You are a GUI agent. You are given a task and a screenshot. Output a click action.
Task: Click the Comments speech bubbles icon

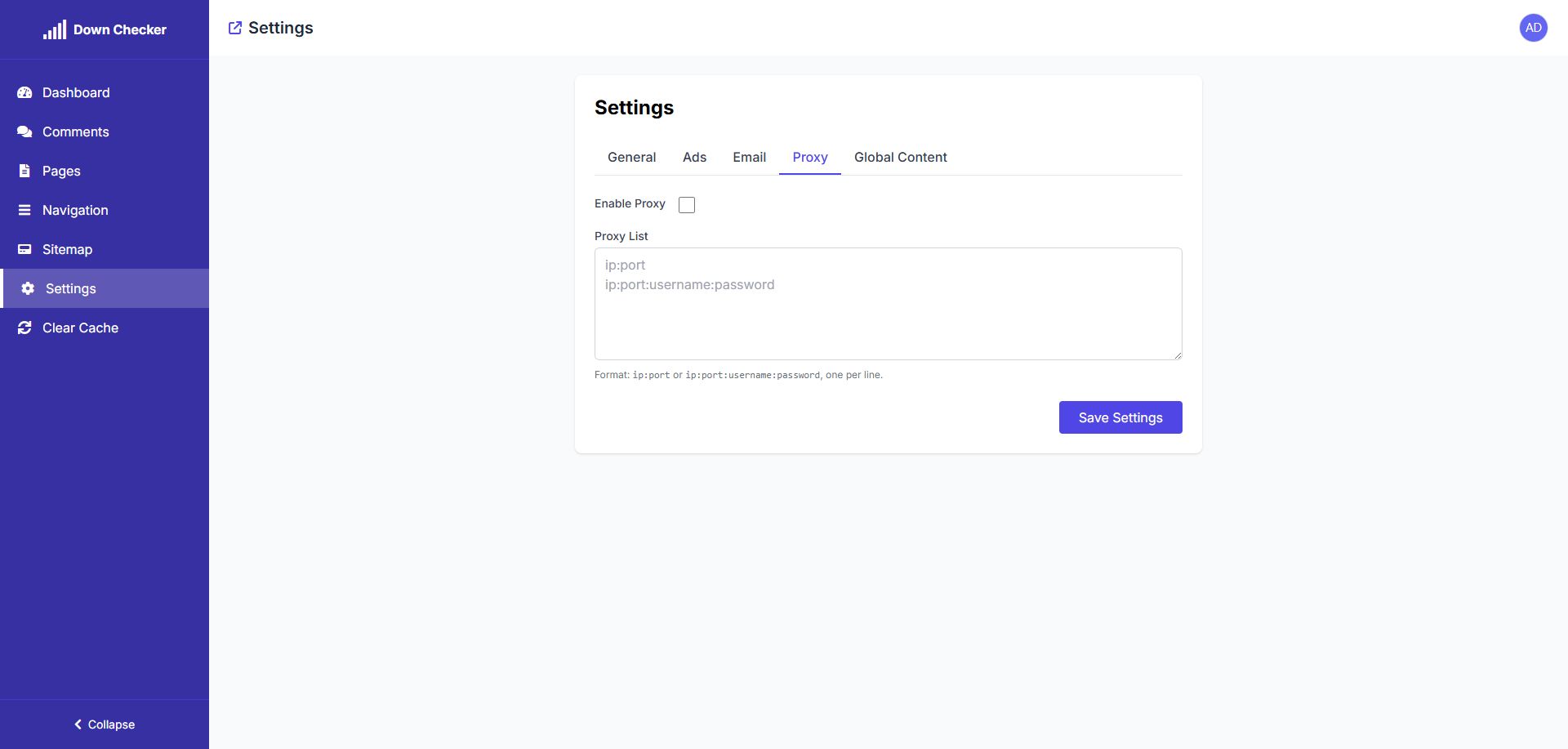click(x=24, y=132)
